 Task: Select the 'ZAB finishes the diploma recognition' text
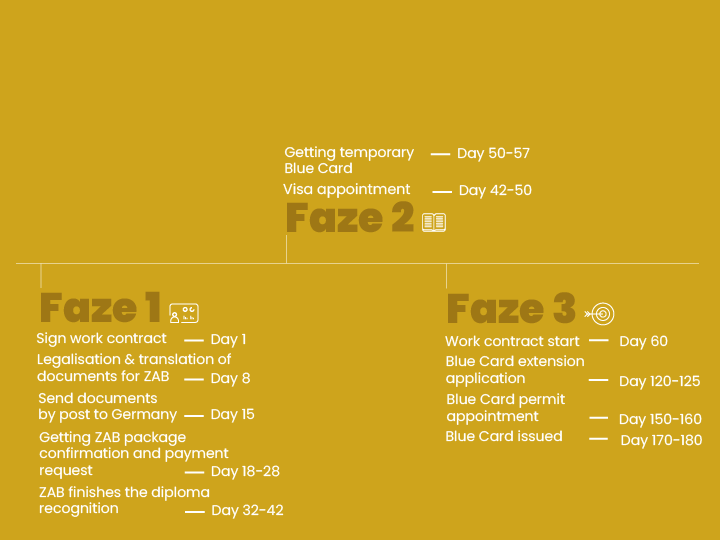tap(124, 500)
